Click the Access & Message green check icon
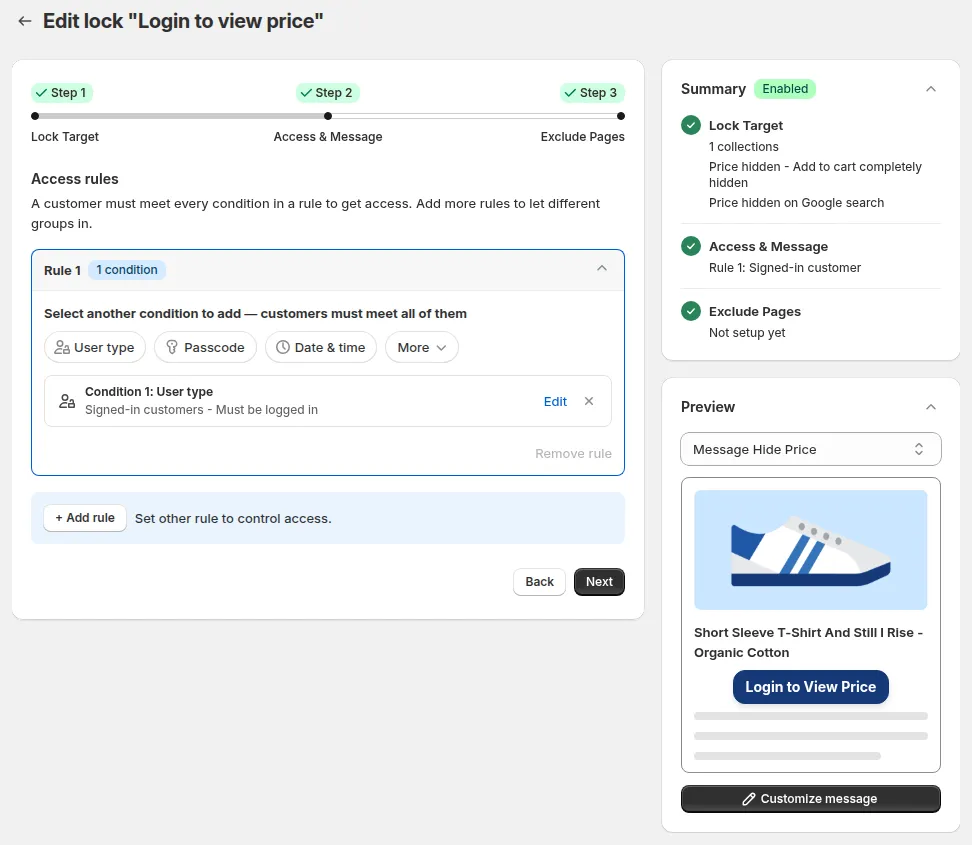Screen dimensions: 972x845 (x=691, y=246)
